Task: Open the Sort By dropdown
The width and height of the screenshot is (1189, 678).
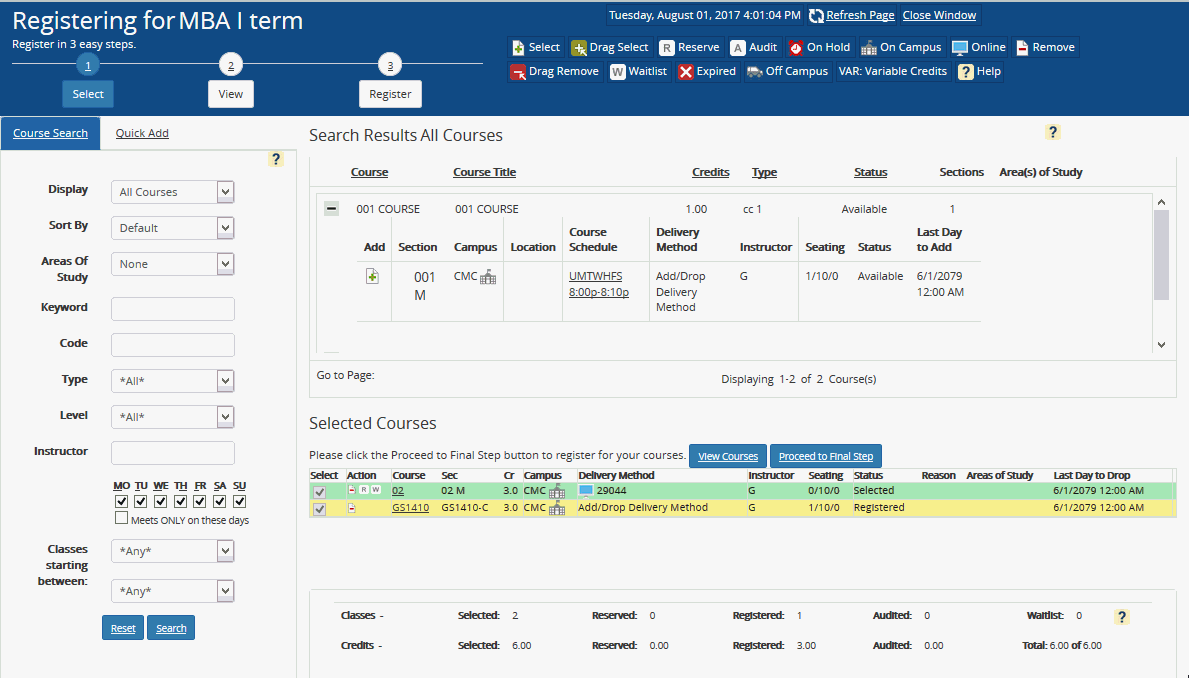Action: click(x=172, y=228)
